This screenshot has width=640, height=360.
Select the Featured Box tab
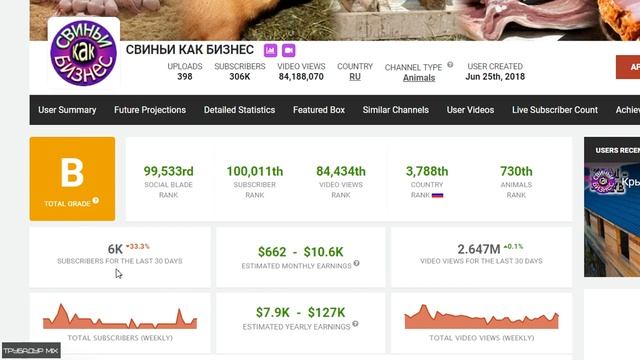[319, 110]
